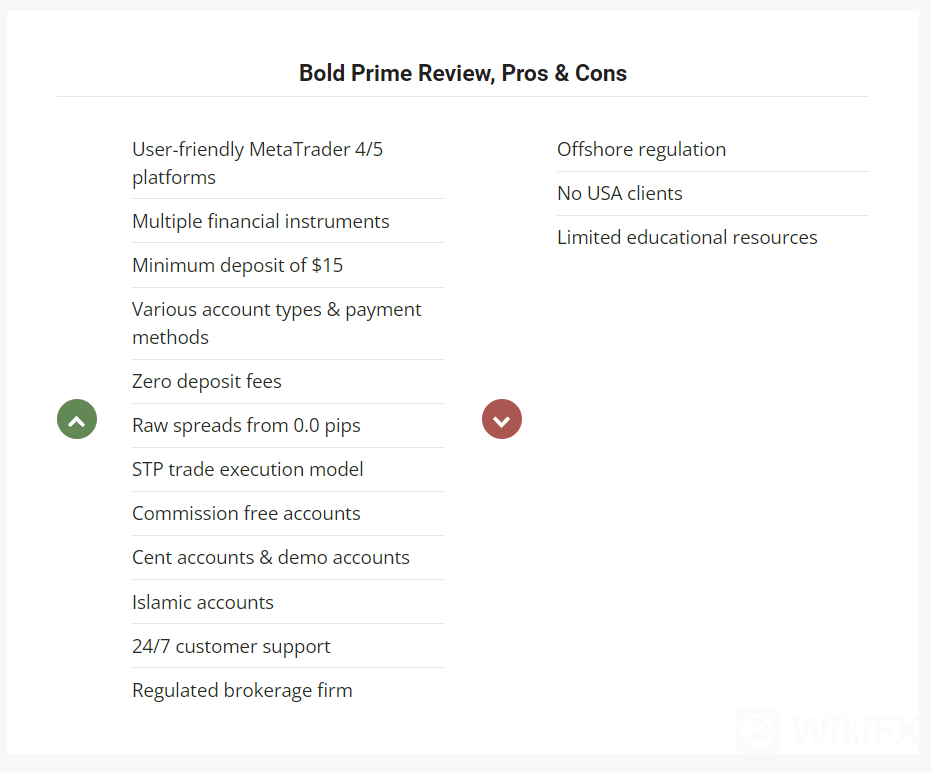Select the 'Islamic accounts' item
Image resolution: width=931 pixels, height=772 pixels.
point(203,602)
